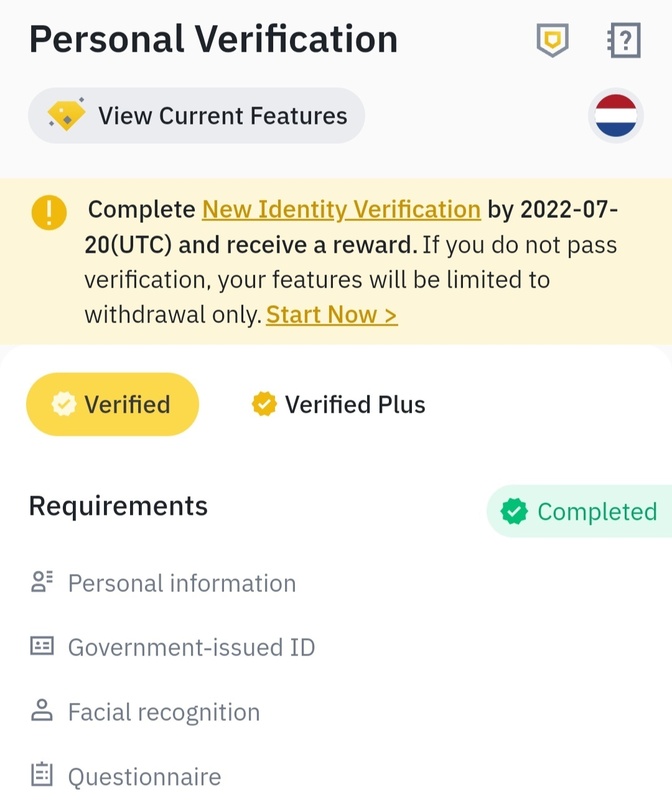
Task: Click the Questionnaire clipboard icon
Action: coord(40,775)
